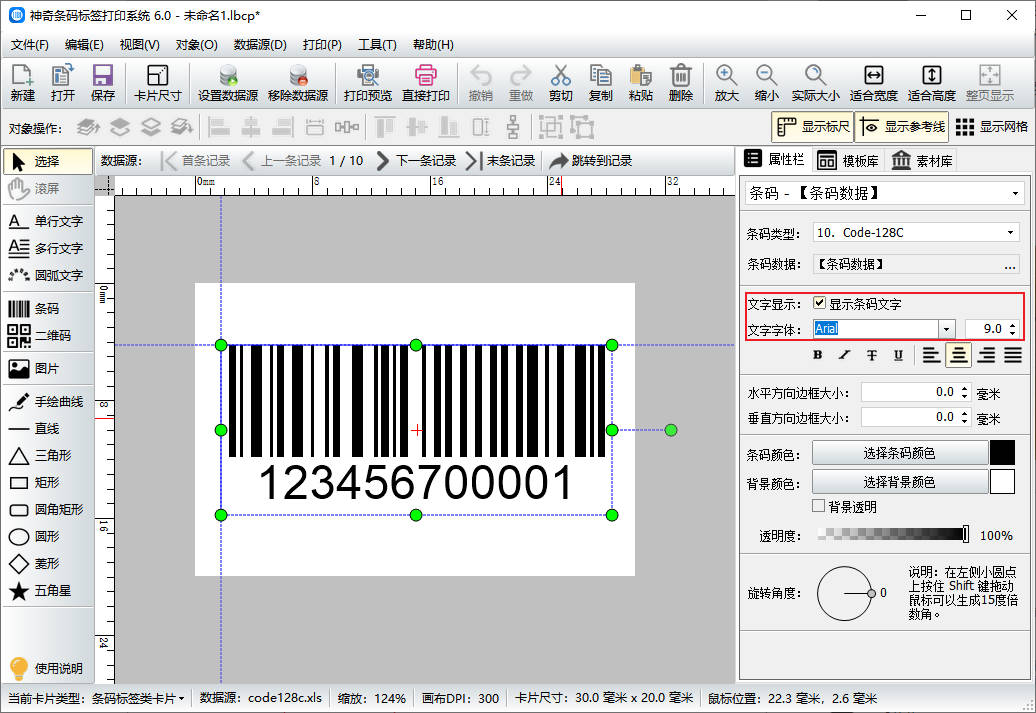This screenshot has height=713, width=1036.
Task: Toggle 显示网格 grid display
Action: click(992, 127)
